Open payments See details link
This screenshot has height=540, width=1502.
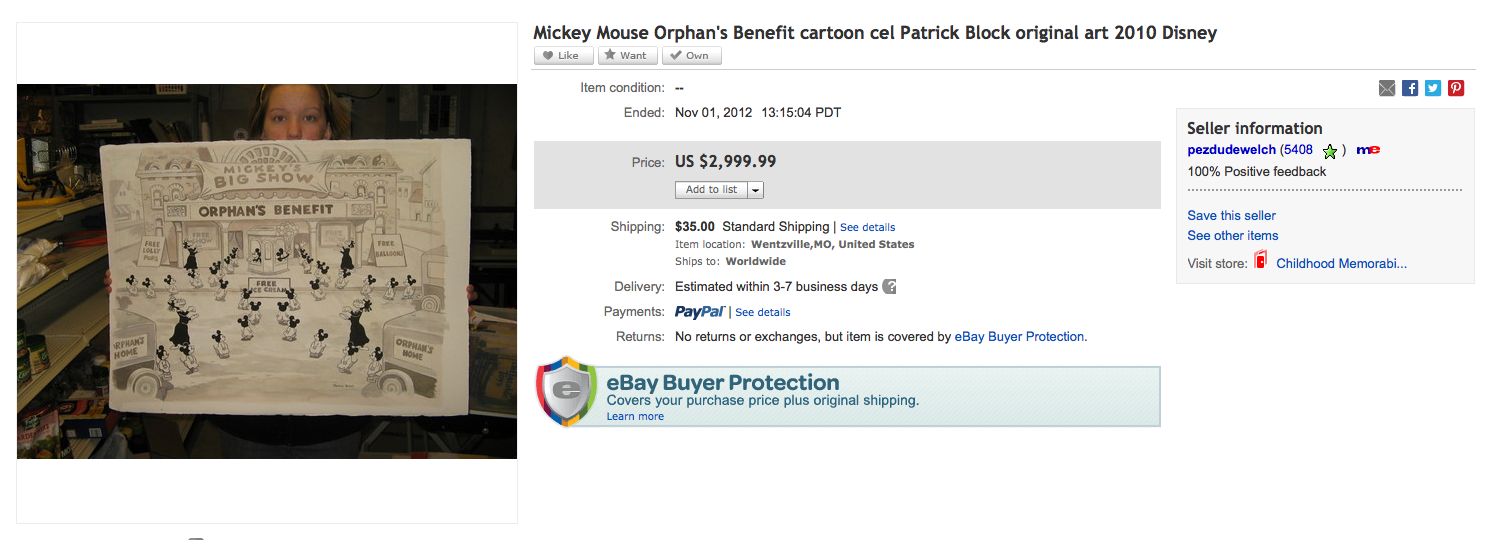[762, 313]
